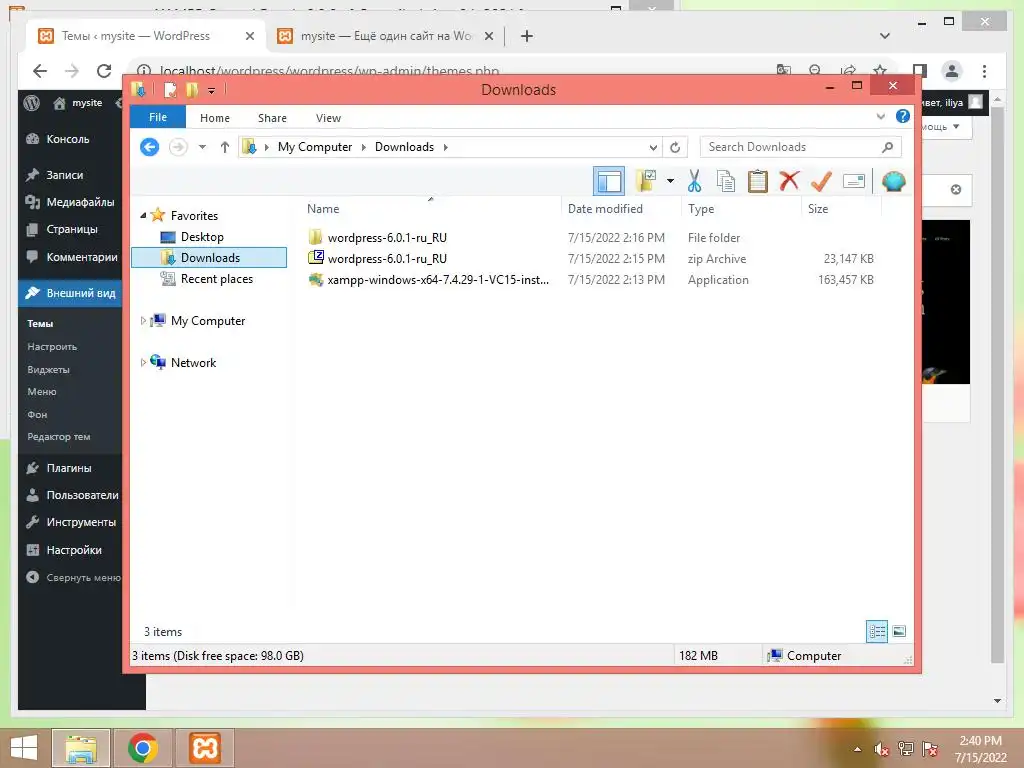Open a new Chrome tab

(527, 36)
